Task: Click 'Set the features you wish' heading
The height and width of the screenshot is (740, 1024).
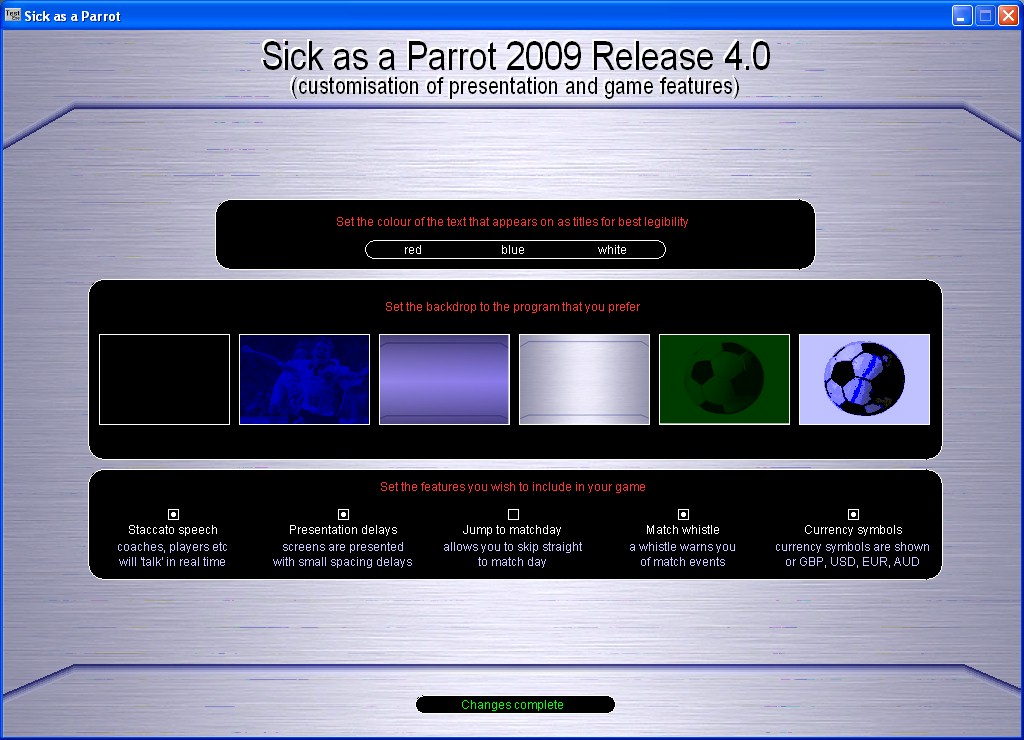Action: click(513, 487)
